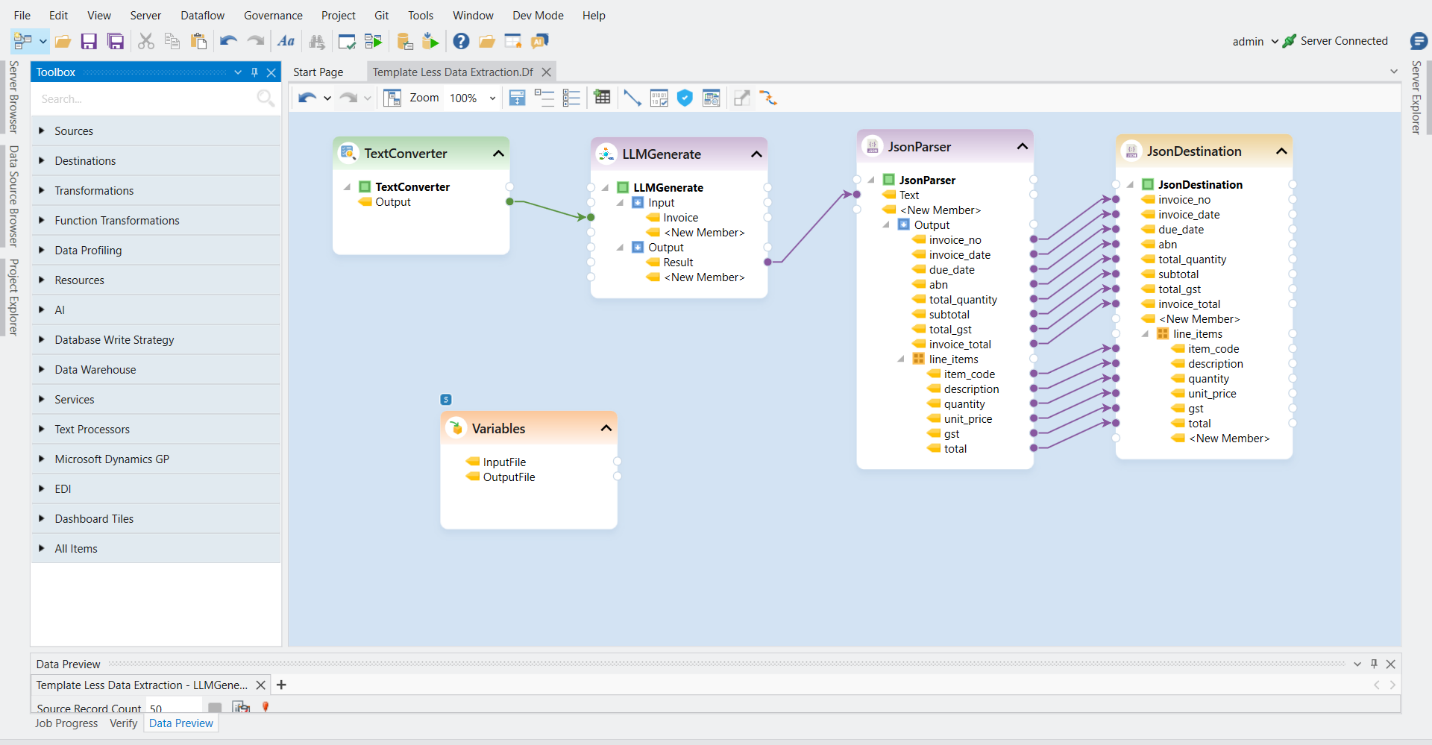The width and height of the screenshot is (1432, 745).
Task: Click the blue shield icon in dataflow toolbar
Action: tap(685, 98)
